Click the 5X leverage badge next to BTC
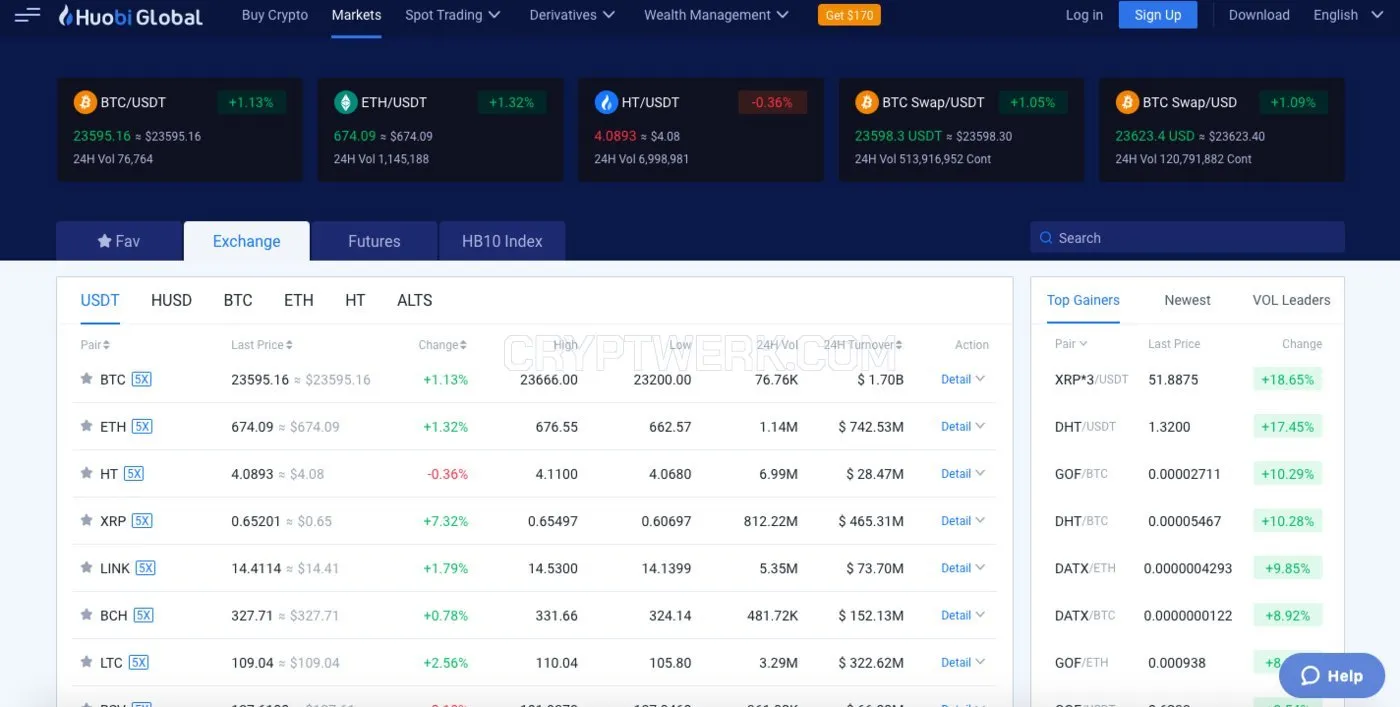The width and height of the screenshot is (1400, 707). click(x=141, y=379)
